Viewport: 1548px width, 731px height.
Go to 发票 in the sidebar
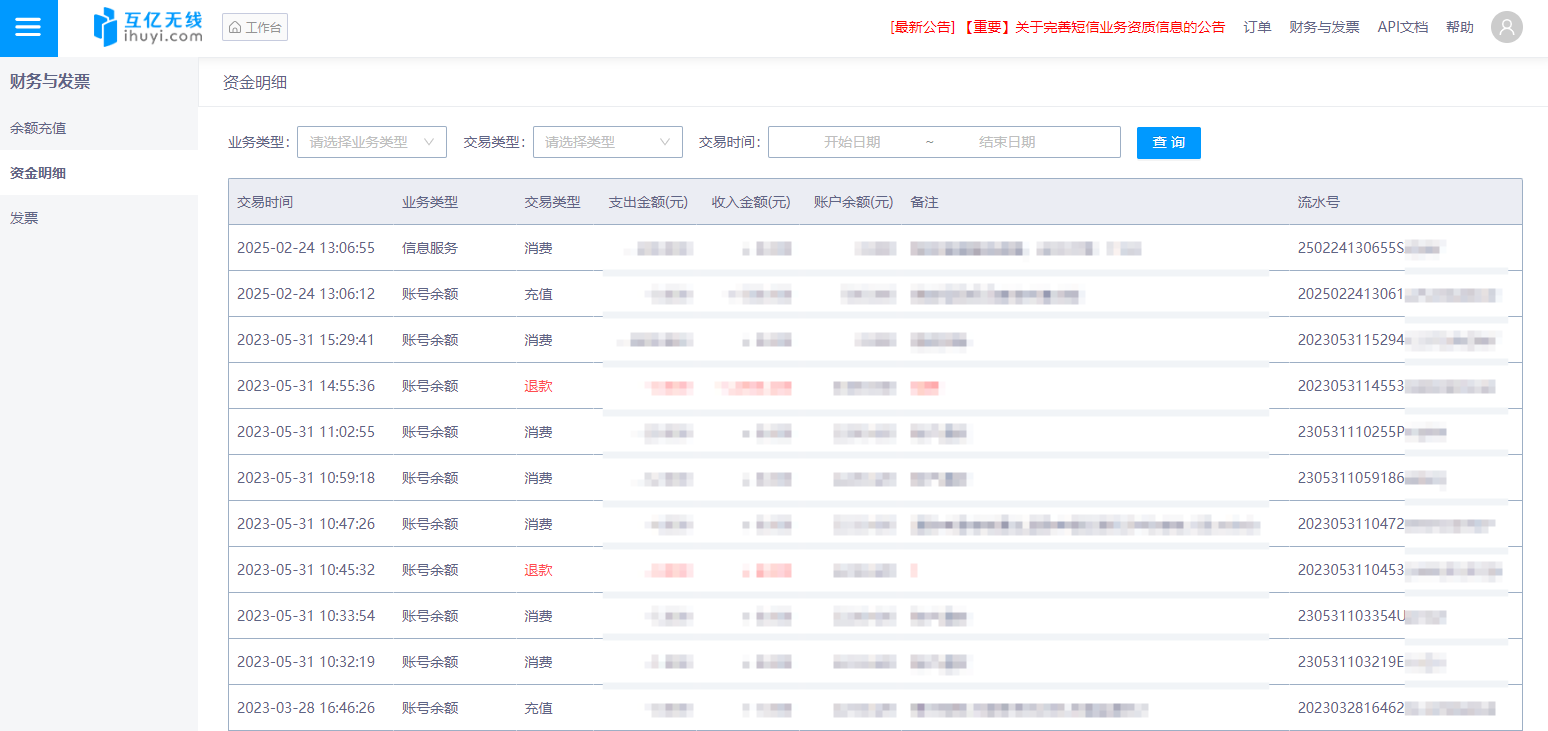(x=24, y=218)
